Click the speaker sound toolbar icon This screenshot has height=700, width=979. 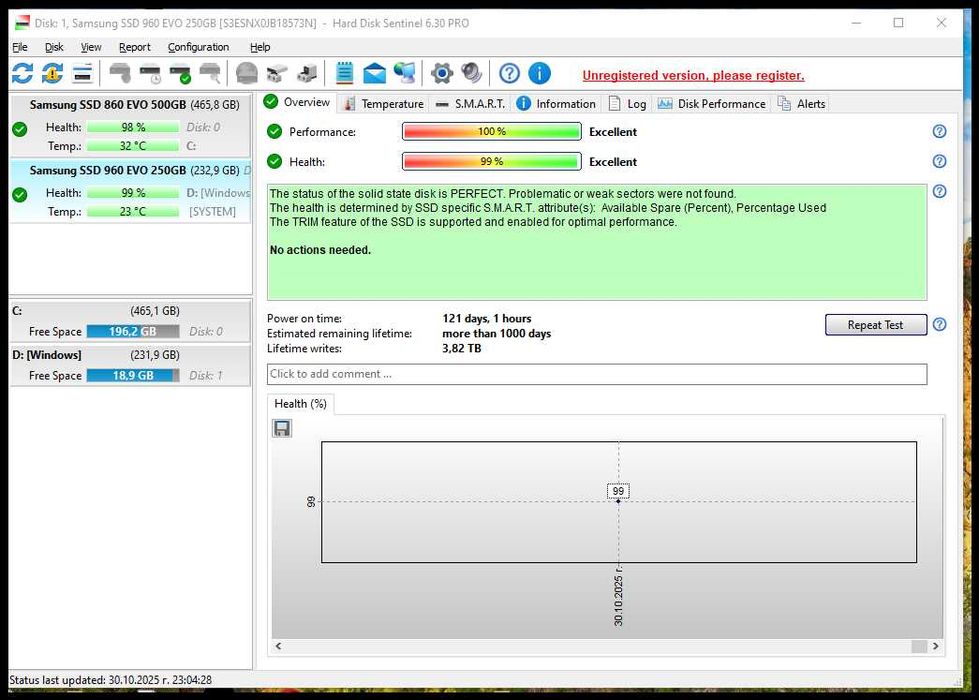click(x=472, y=74)
